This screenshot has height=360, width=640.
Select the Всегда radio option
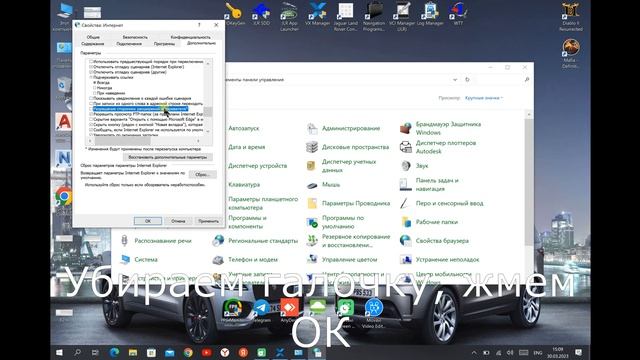coord(95,82)
